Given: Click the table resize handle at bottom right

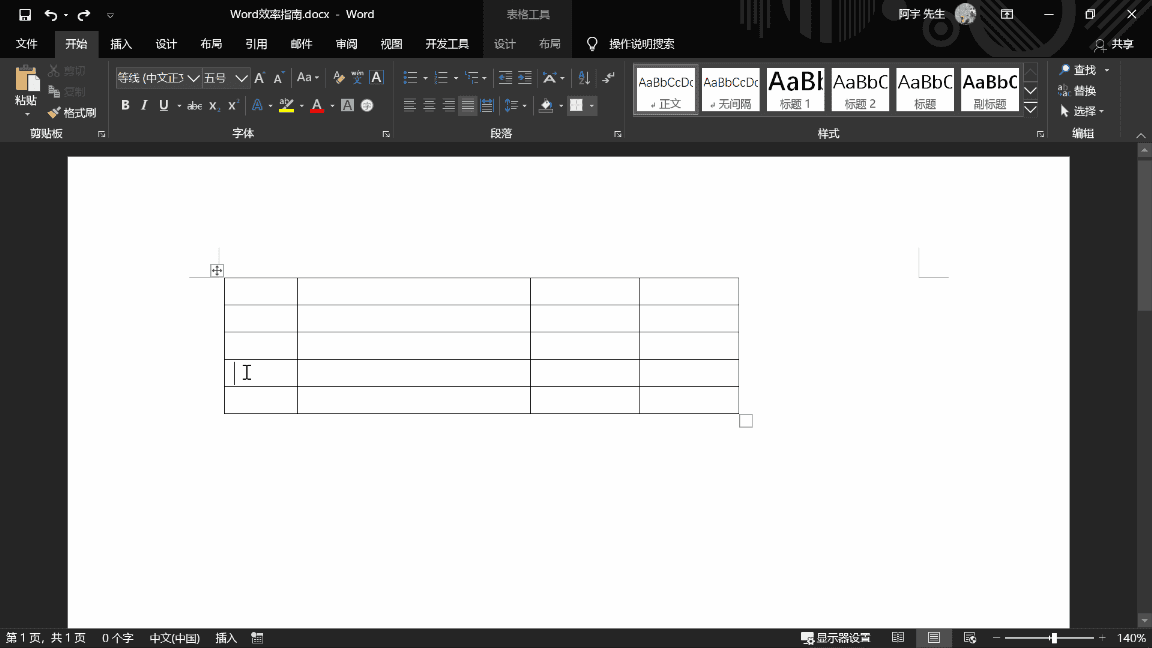Looking at the screenshot, I should [x=746, y=421].
